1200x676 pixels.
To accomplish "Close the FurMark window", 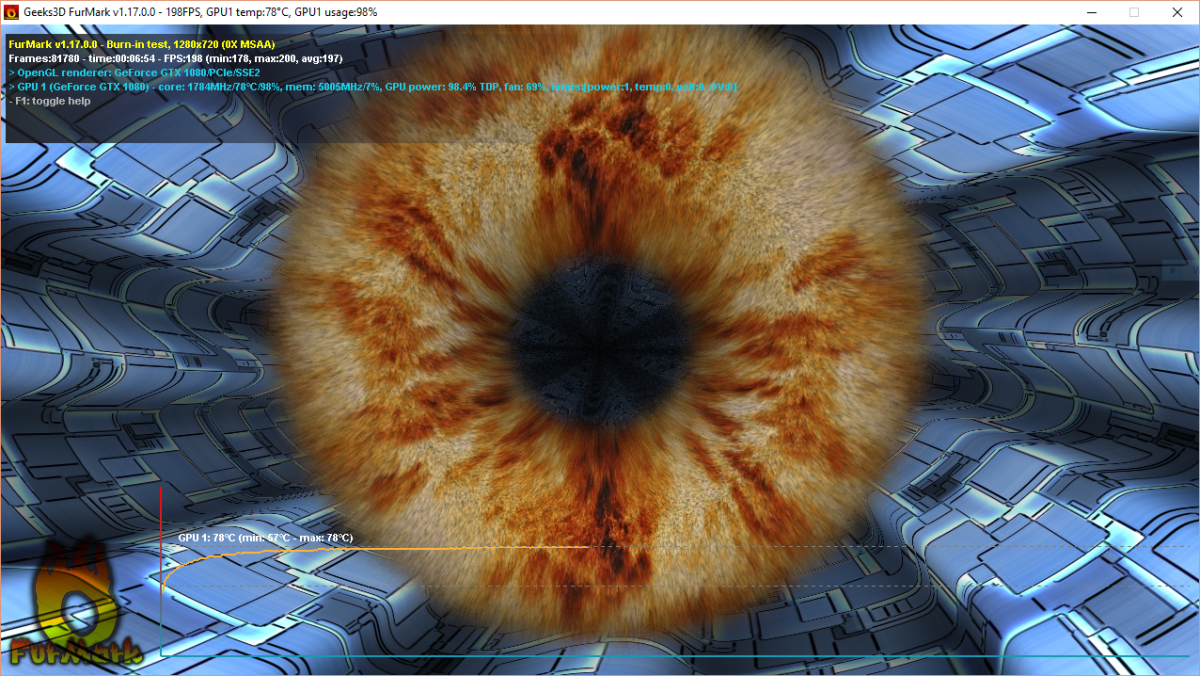I will (x=1178, y=12).
